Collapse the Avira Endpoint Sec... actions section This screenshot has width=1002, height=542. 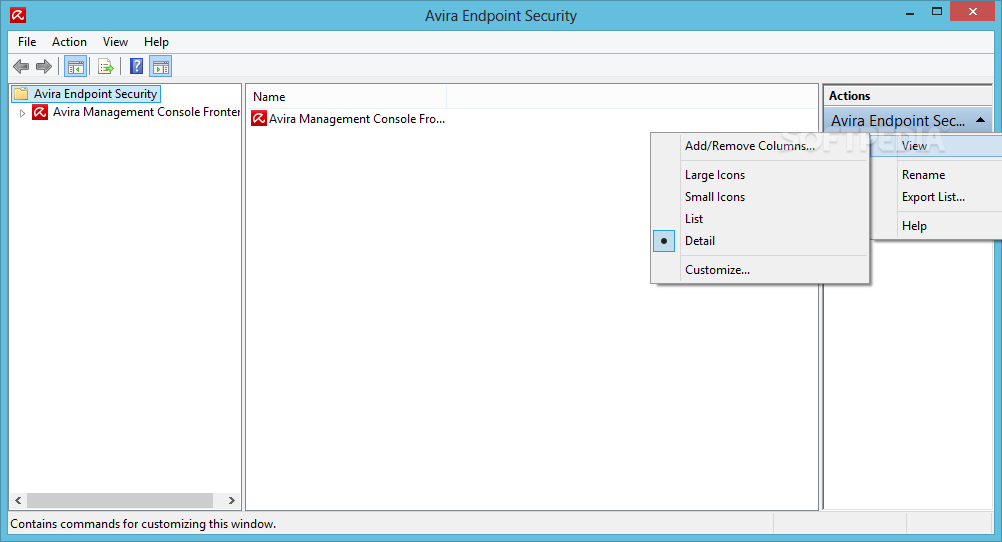980,120
